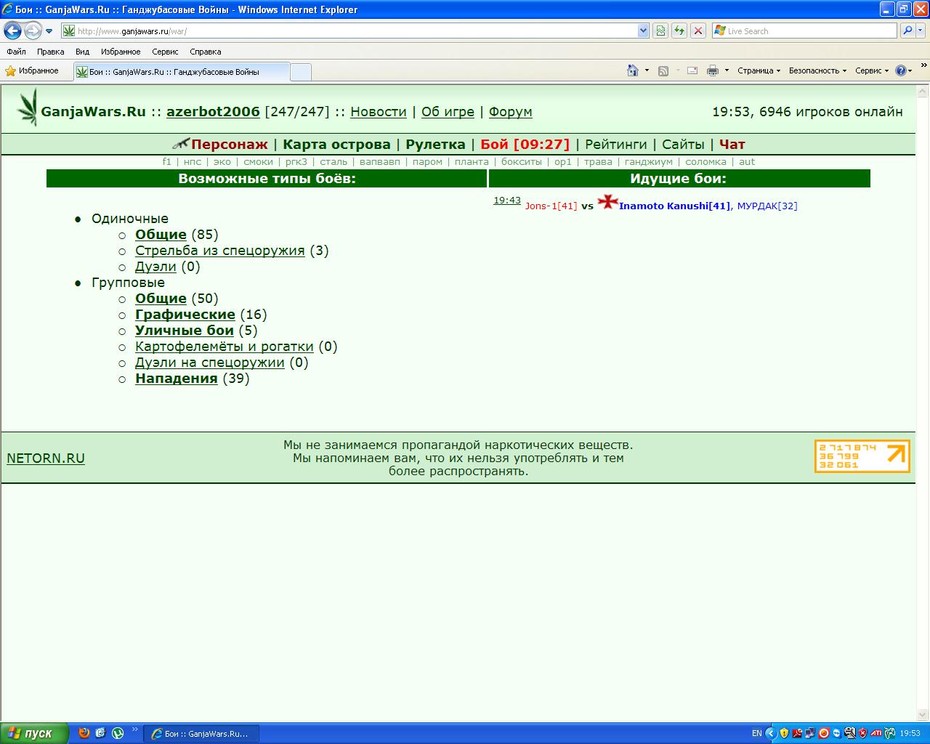Click the orange counter banner

tap(862, 456)
